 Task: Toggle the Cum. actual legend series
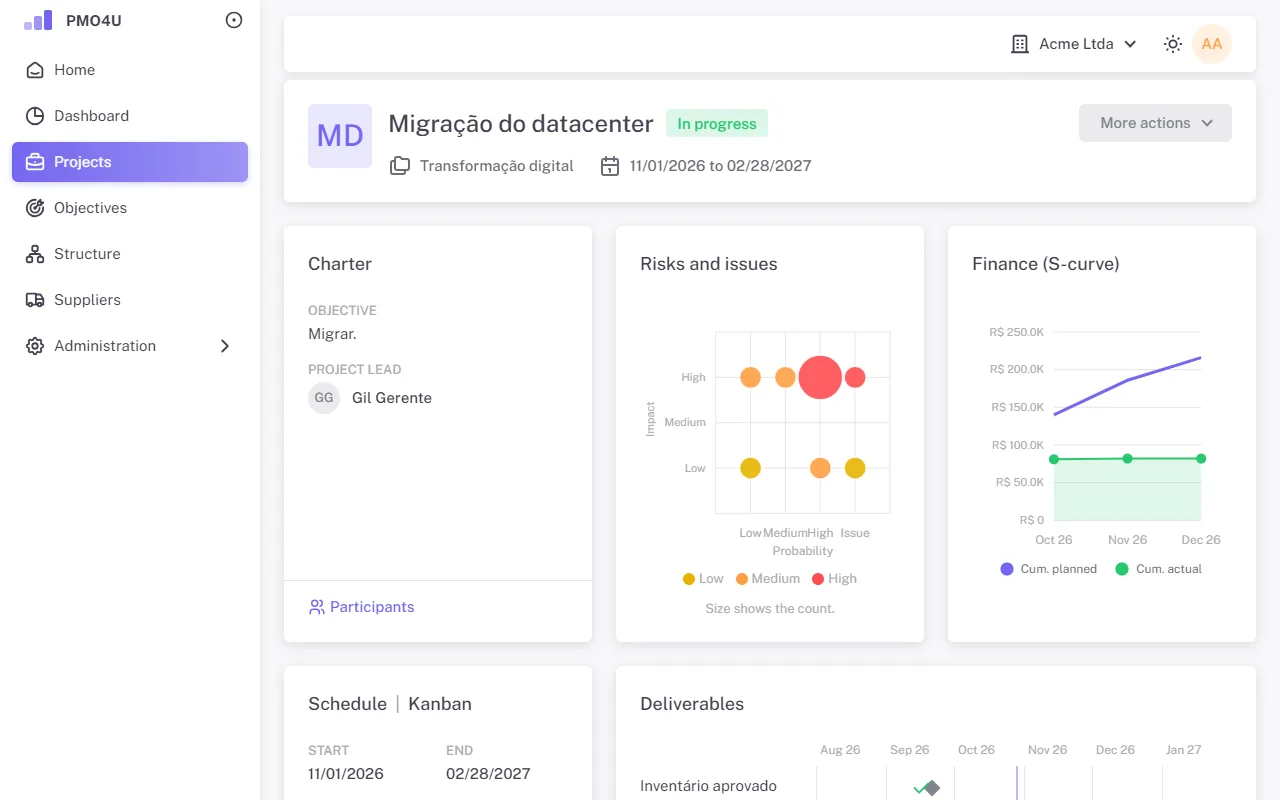tap(1159, 569)
